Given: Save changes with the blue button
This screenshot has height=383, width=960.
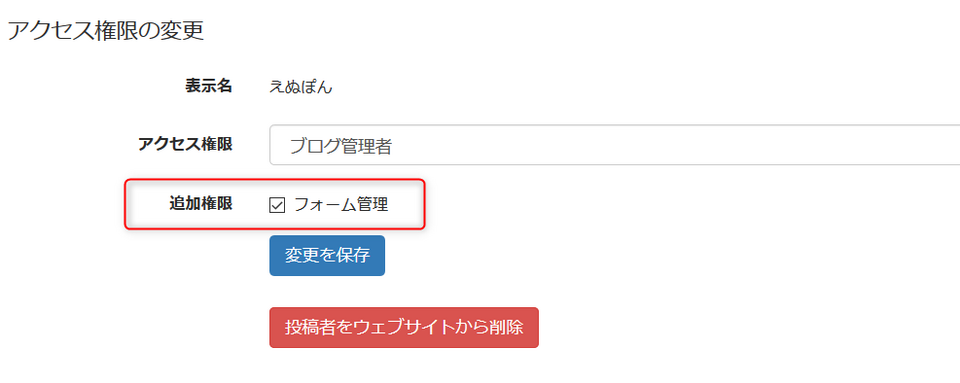Looking at the screenshot, I should (327, 255).
